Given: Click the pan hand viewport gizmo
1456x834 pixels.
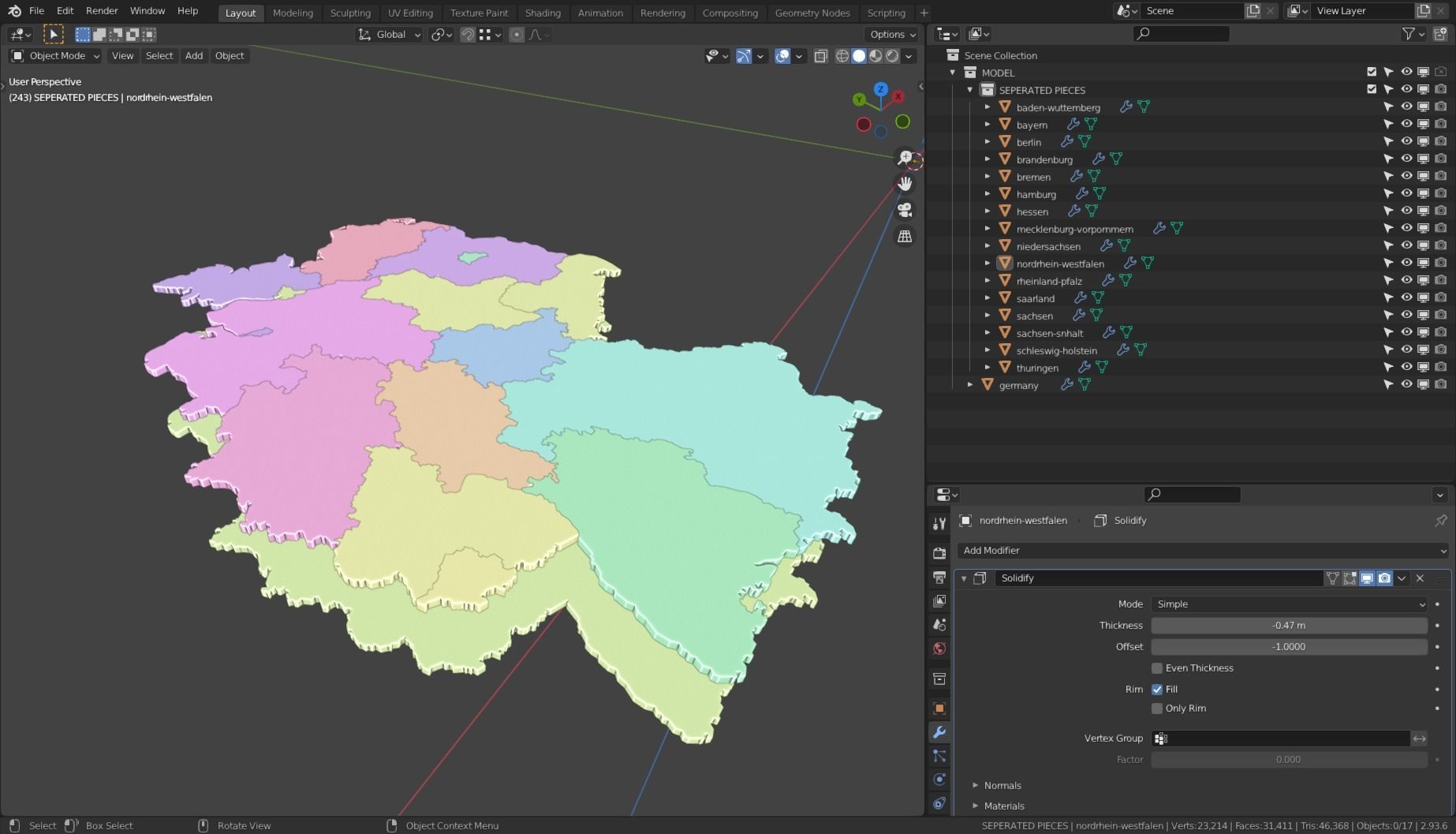Looking at the screenshot, I should (x=905, y=184).
